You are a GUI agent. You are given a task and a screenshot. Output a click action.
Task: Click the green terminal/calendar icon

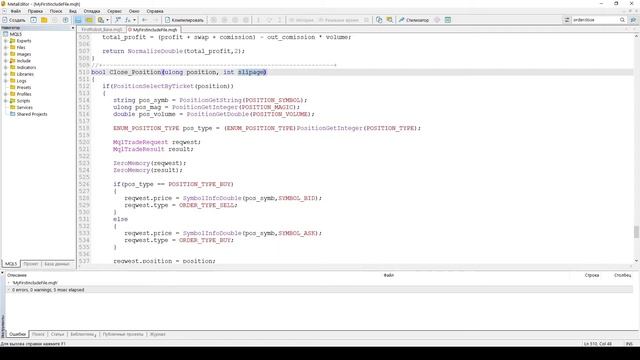tap(448, 20)
